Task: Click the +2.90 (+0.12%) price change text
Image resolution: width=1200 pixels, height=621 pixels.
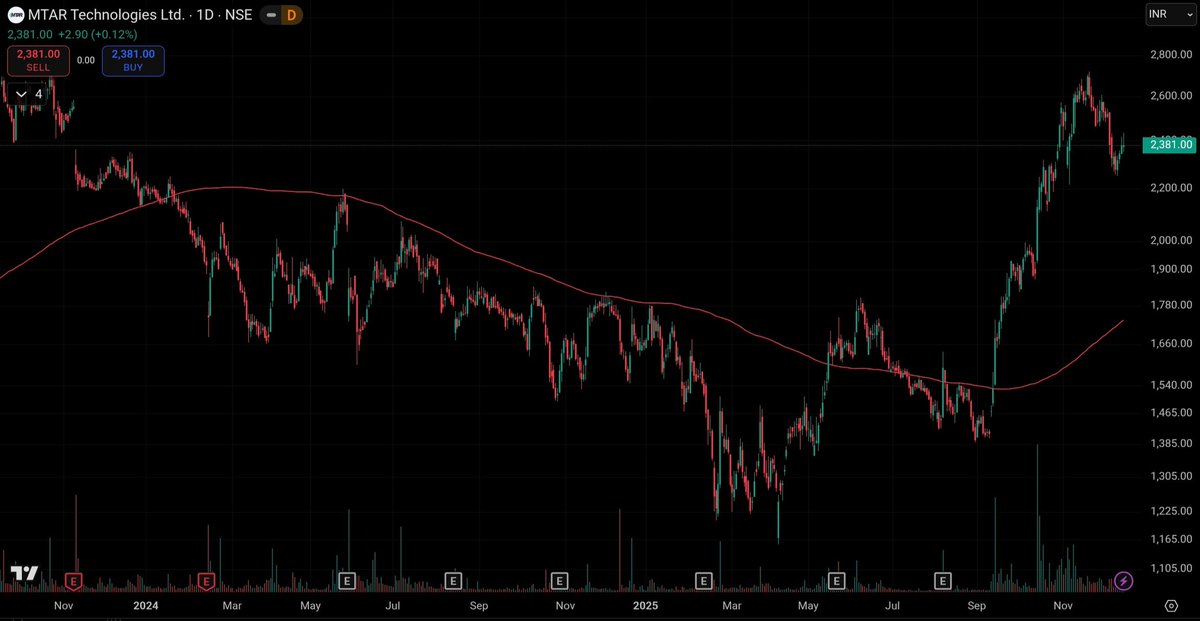Action: pos(98,34)
